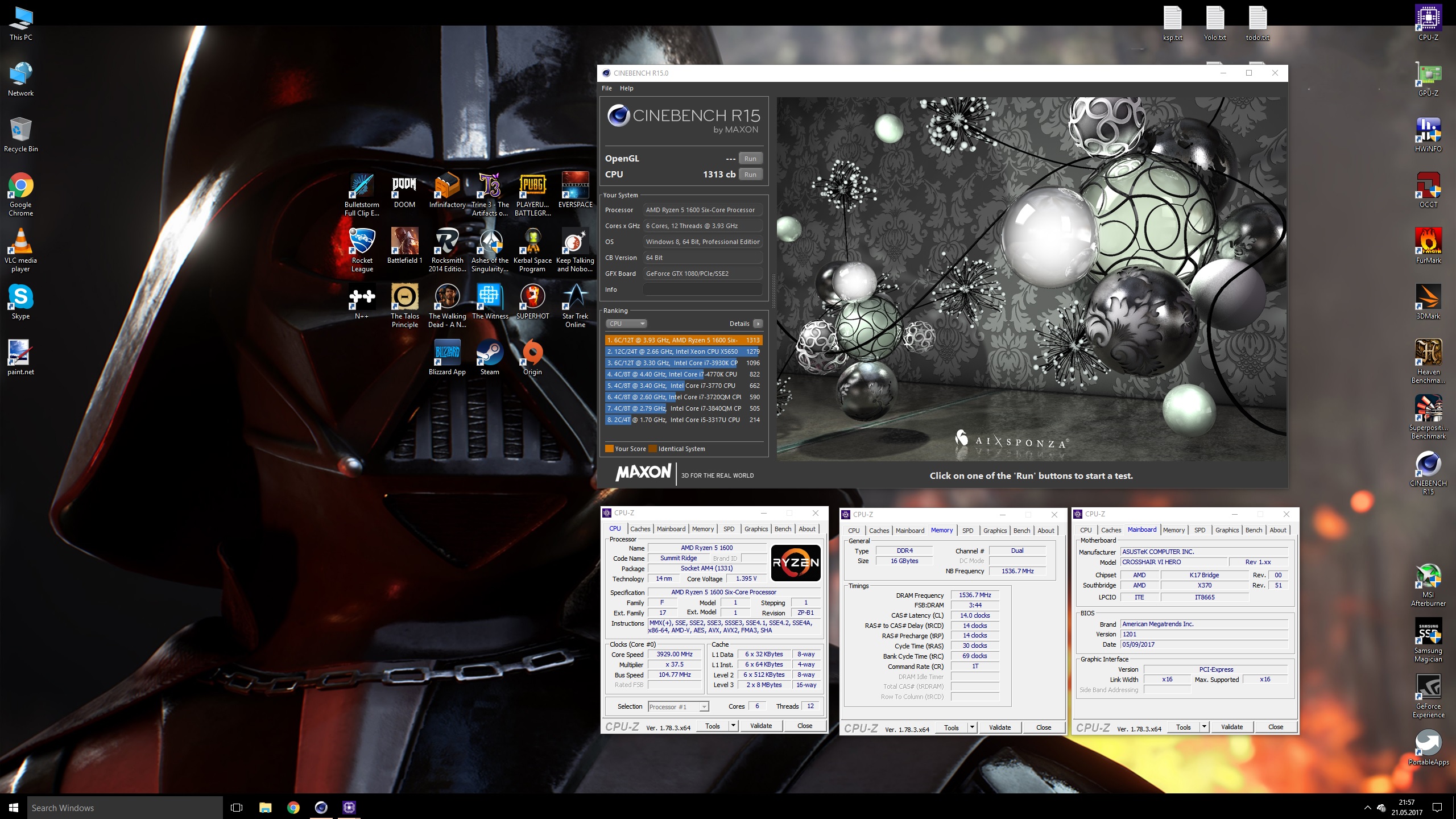
Task: Open the Ranking CPU dropdown in Cinebench
Action: pyautogui.click(x=626, y=324)
